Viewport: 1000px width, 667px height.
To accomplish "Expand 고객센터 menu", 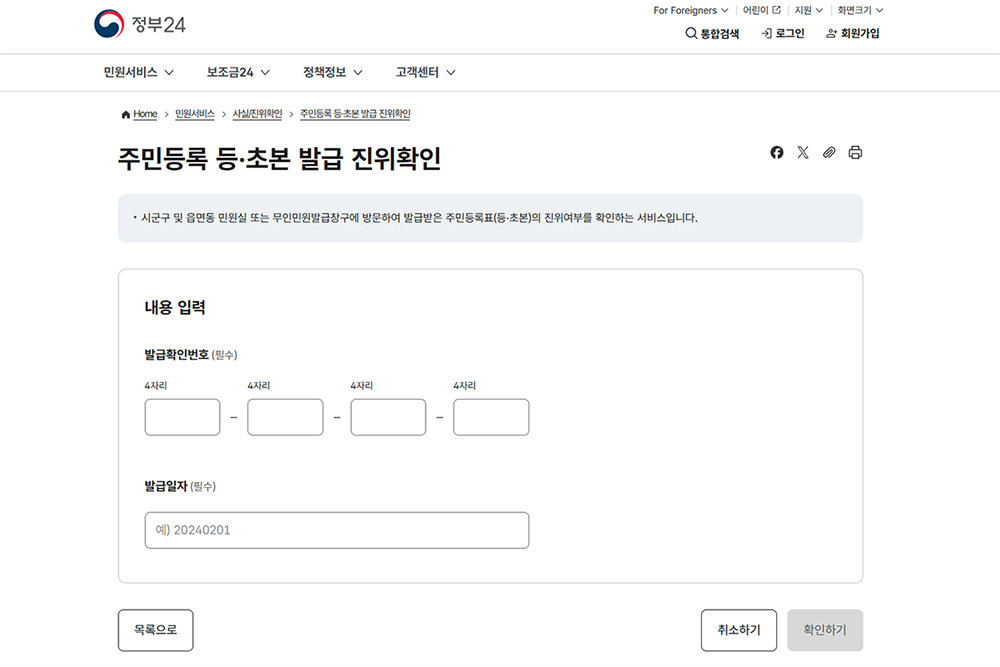I will 425,72.
